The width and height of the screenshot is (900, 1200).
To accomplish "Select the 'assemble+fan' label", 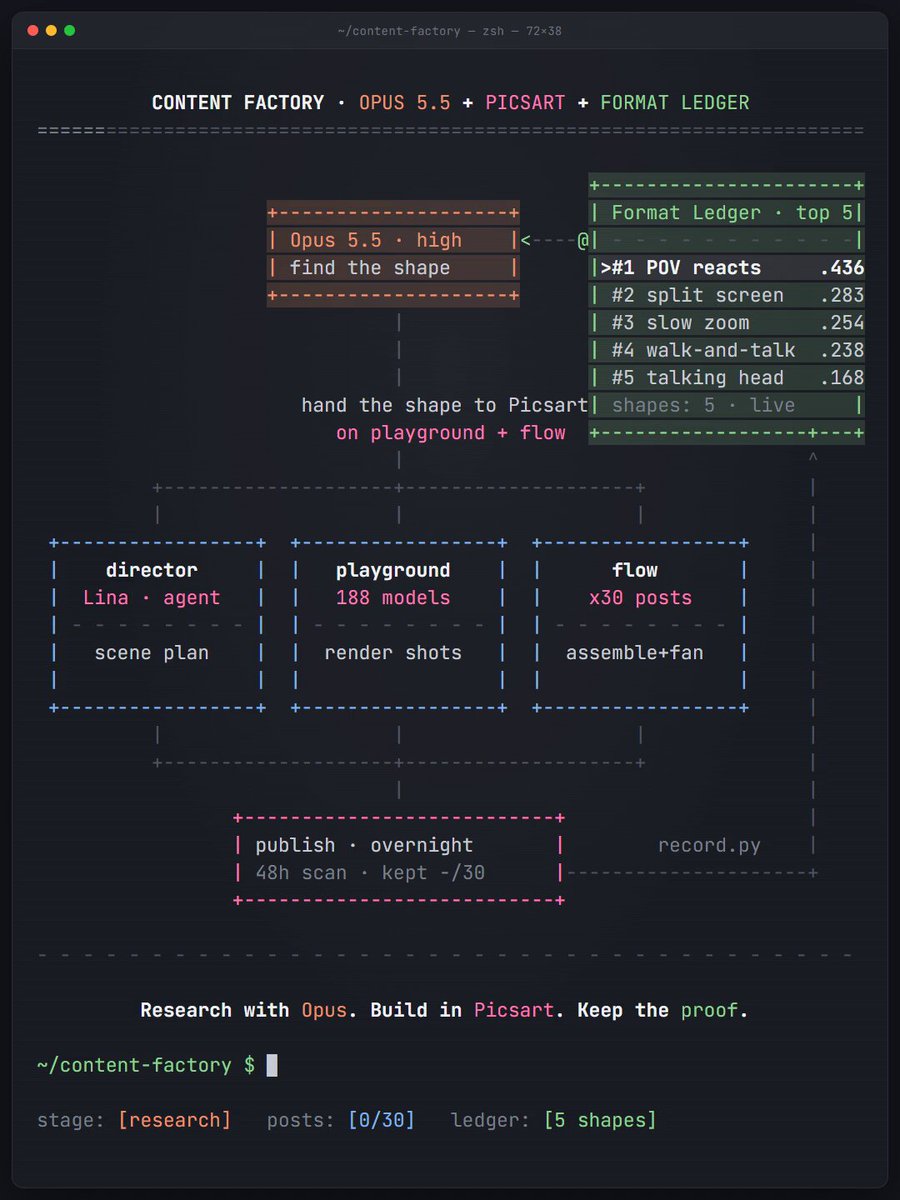I will 635,653.
